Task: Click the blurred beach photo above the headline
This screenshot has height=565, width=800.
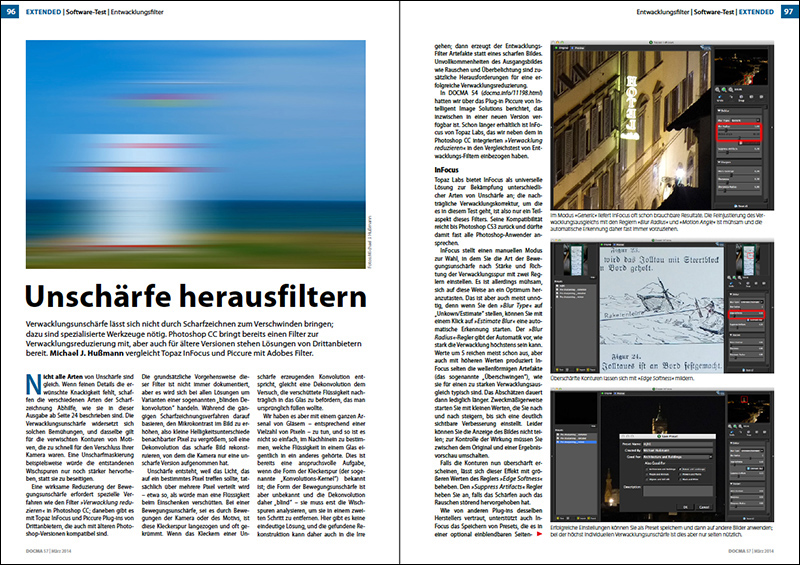Action: pyautogui.click(x=195, y=154)
